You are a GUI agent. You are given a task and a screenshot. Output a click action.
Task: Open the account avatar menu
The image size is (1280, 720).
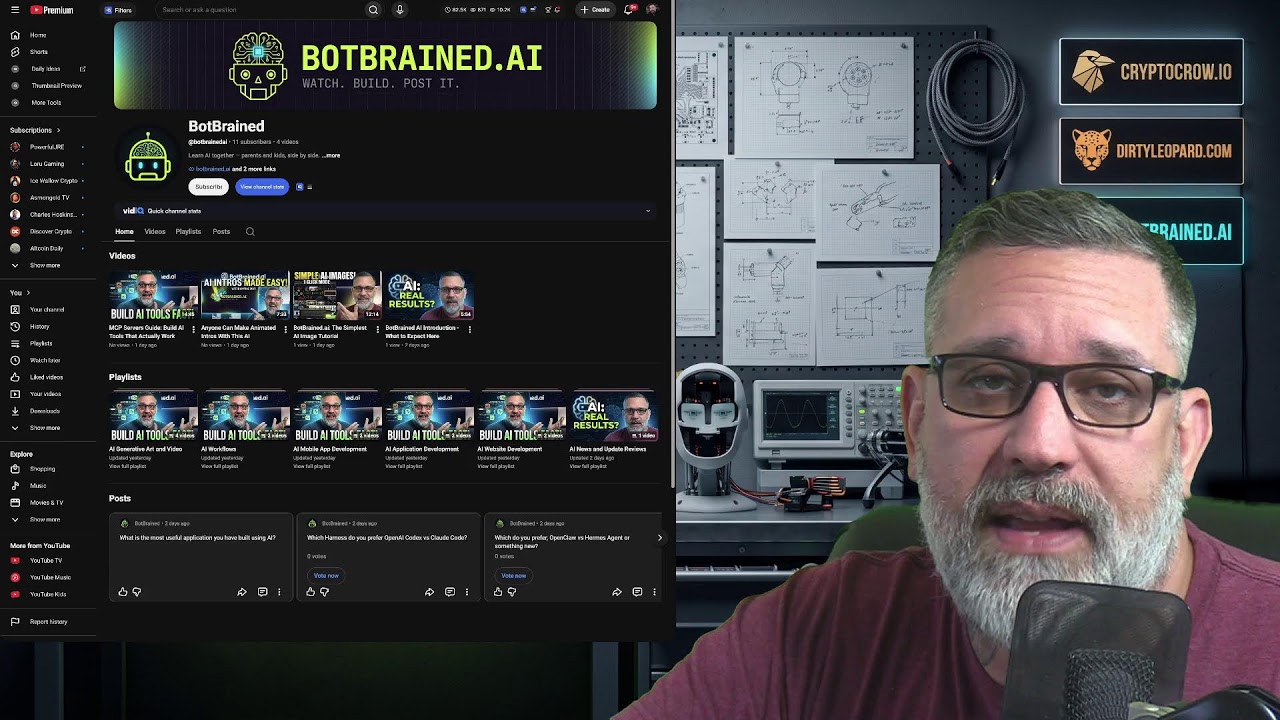[x=652, y=10]
